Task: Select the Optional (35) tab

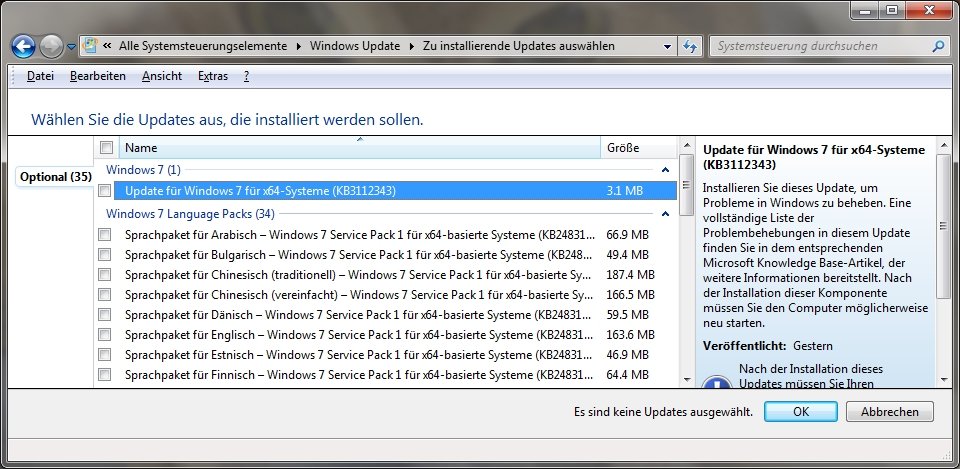Action: [56, 177]
